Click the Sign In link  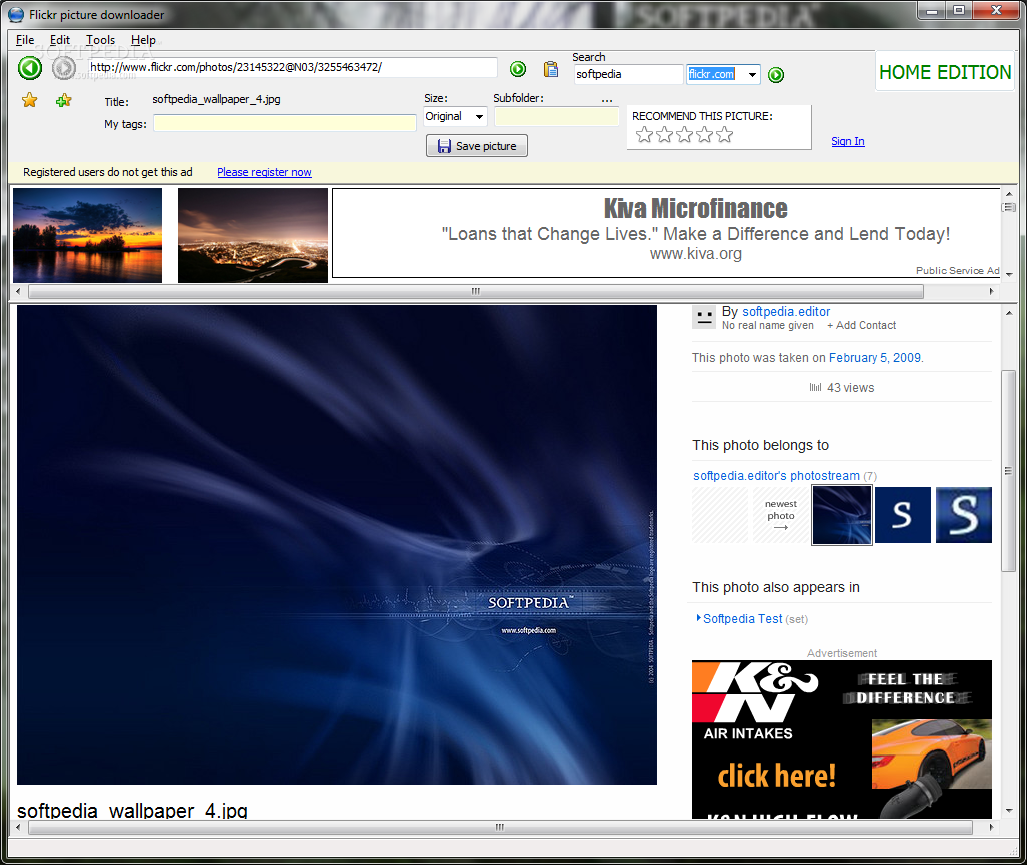(848, 141)
